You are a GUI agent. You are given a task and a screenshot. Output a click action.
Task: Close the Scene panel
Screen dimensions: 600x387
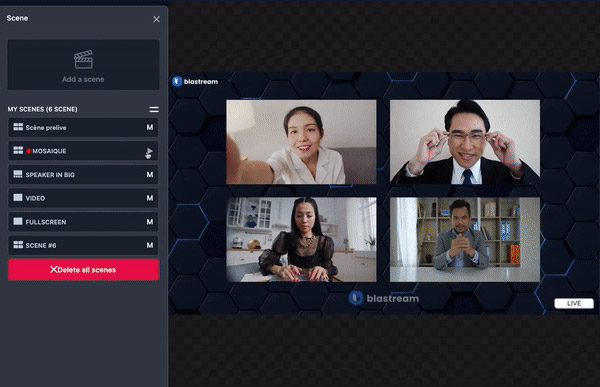[x=157, y=19]
